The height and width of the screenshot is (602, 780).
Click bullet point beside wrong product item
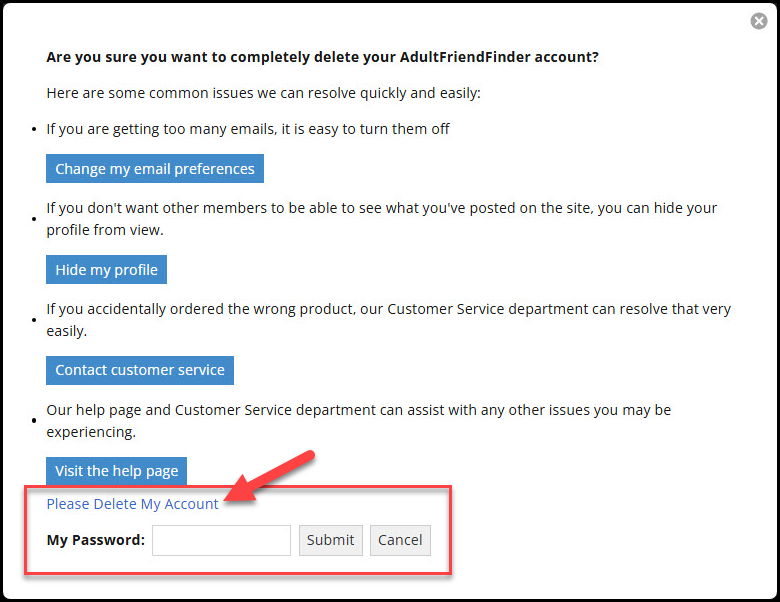click(34, 320)
